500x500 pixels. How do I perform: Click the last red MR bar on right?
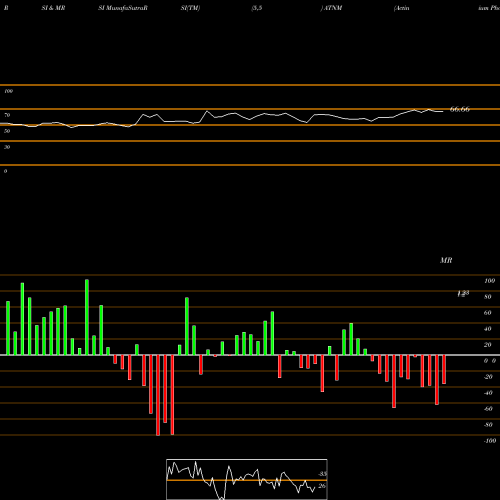[x=444, y=369]
